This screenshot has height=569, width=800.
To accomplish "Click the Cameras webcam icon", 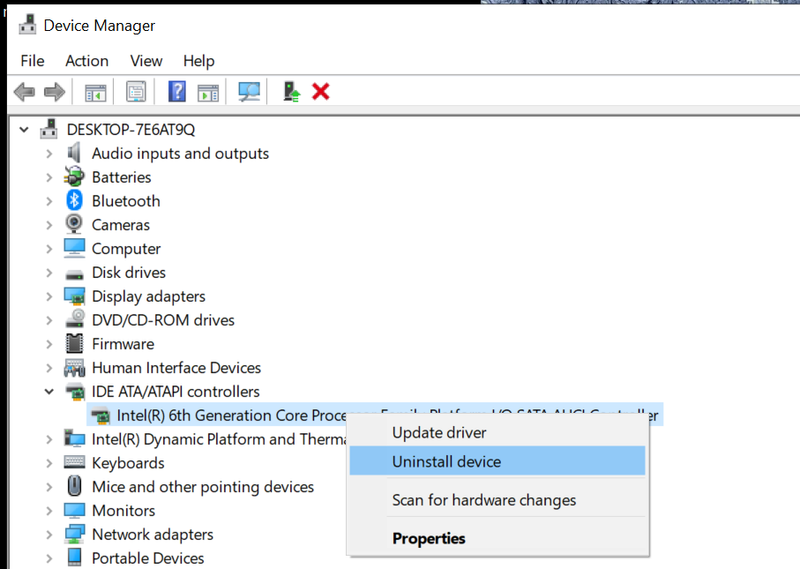I will pos(74,224).
